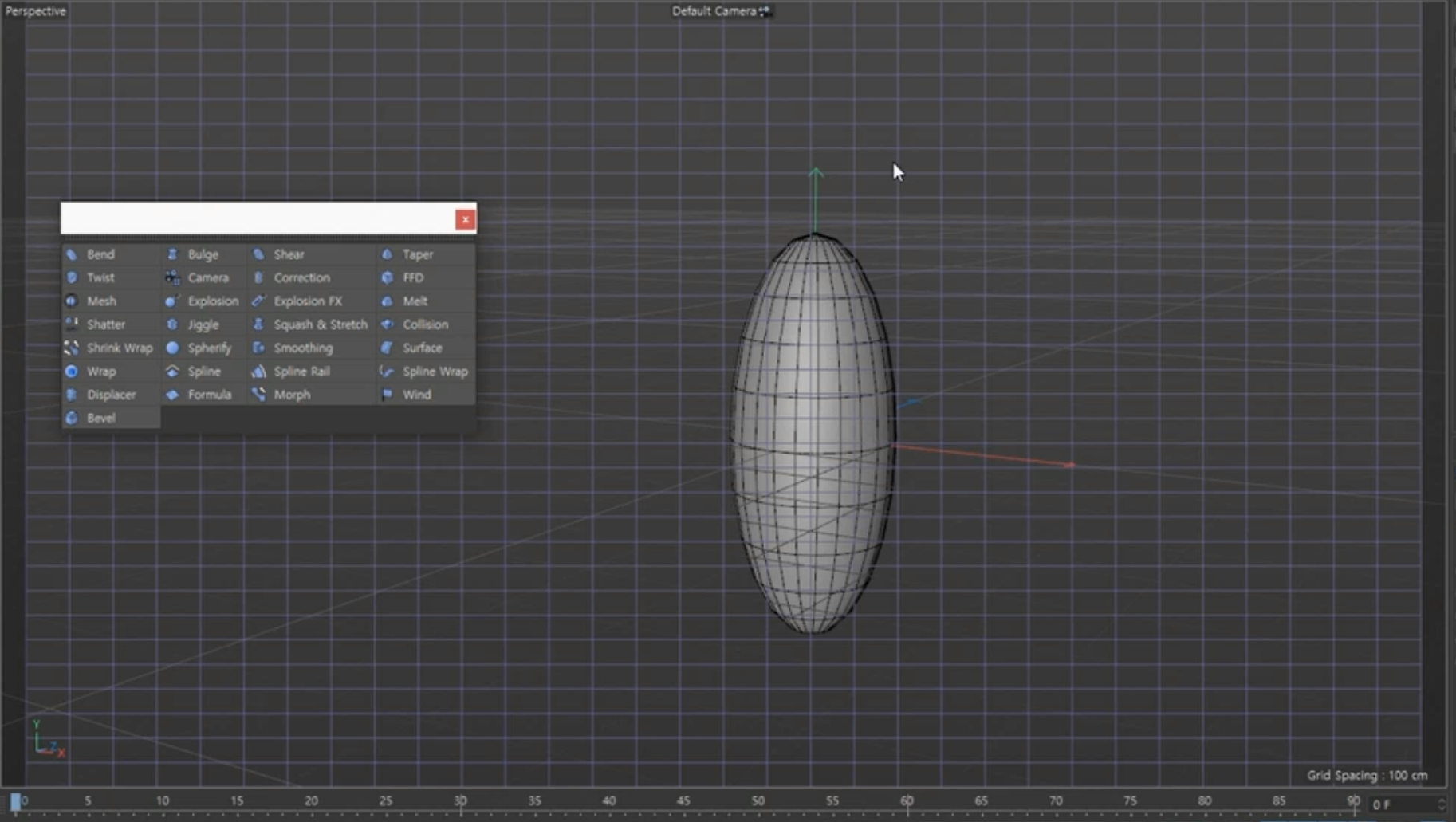
Task: Click the popup search input field
Action: click(x=258, y=218)
